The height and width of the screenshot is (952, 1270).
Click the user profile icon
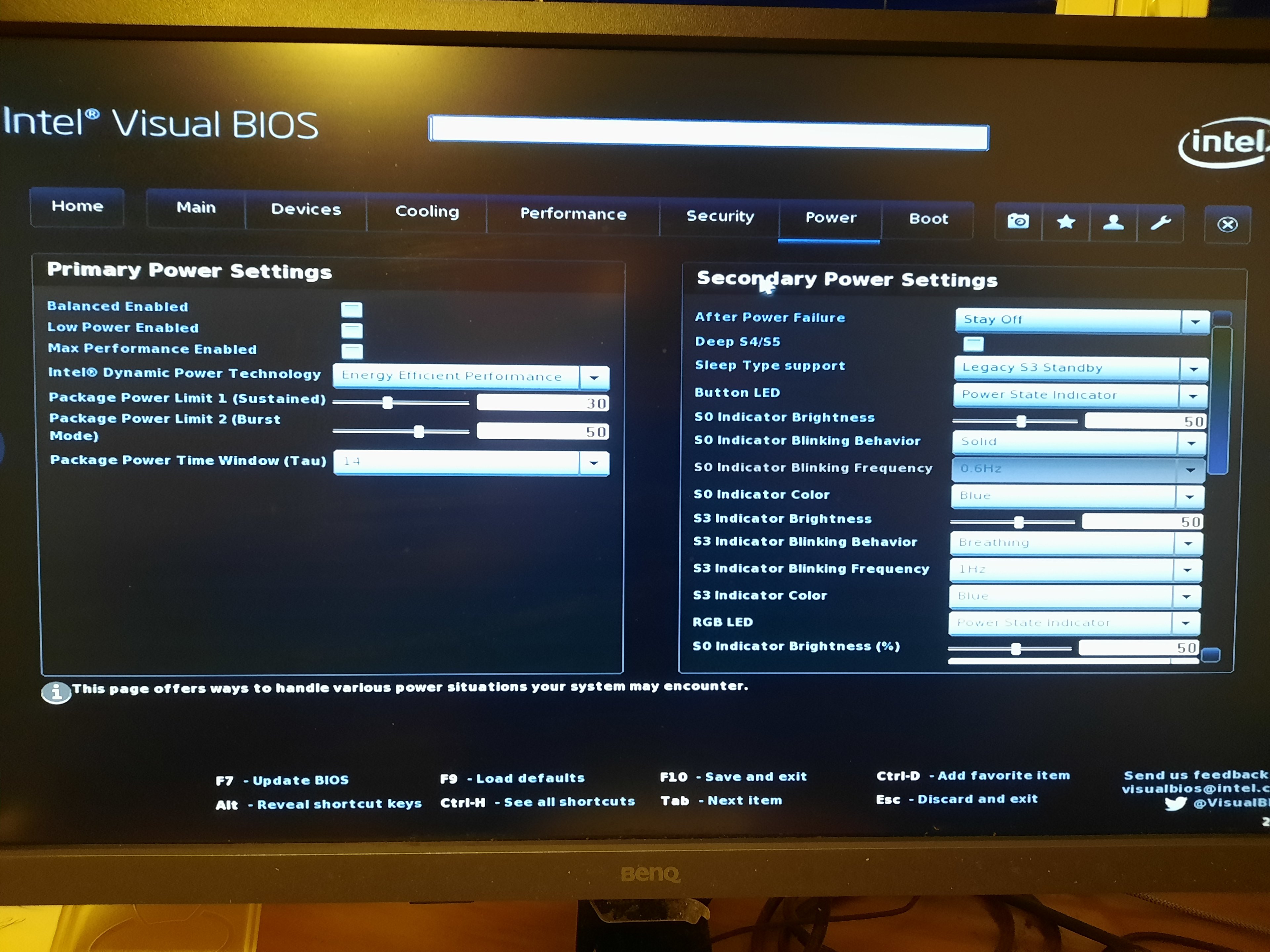tap(1113, 223)
